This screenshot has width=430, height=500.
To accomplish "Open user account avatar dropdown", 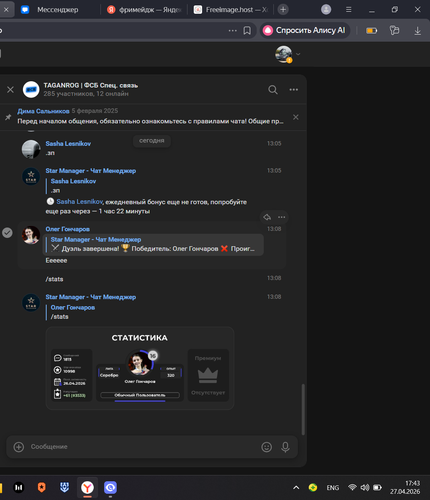I will [x=288, y=54].
